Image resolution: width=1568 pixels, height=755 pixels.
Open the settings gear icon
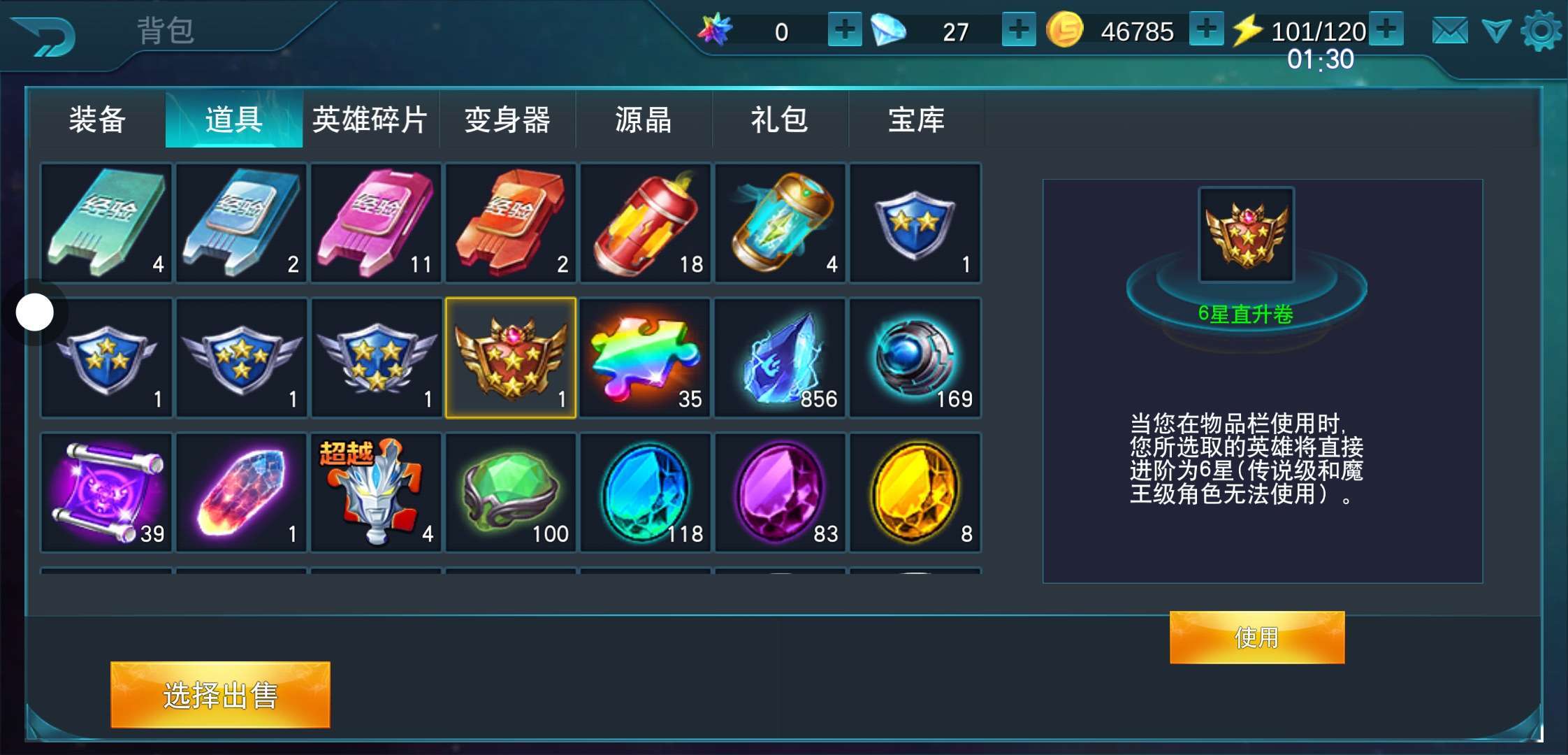pos(1541,31)
